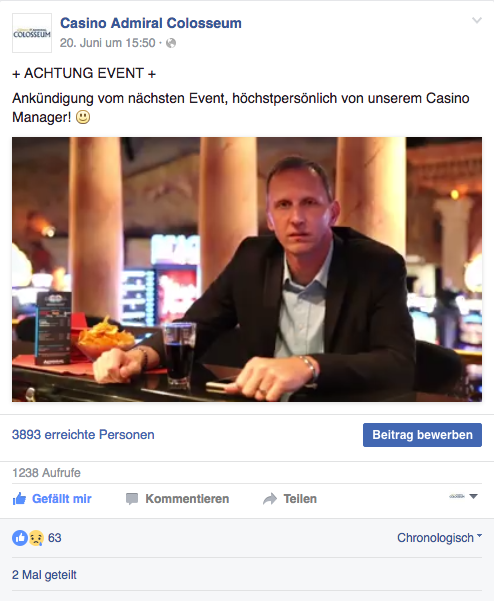Open the post-as identity selector dropdown

pyautogui.click(x=463, y=496)
